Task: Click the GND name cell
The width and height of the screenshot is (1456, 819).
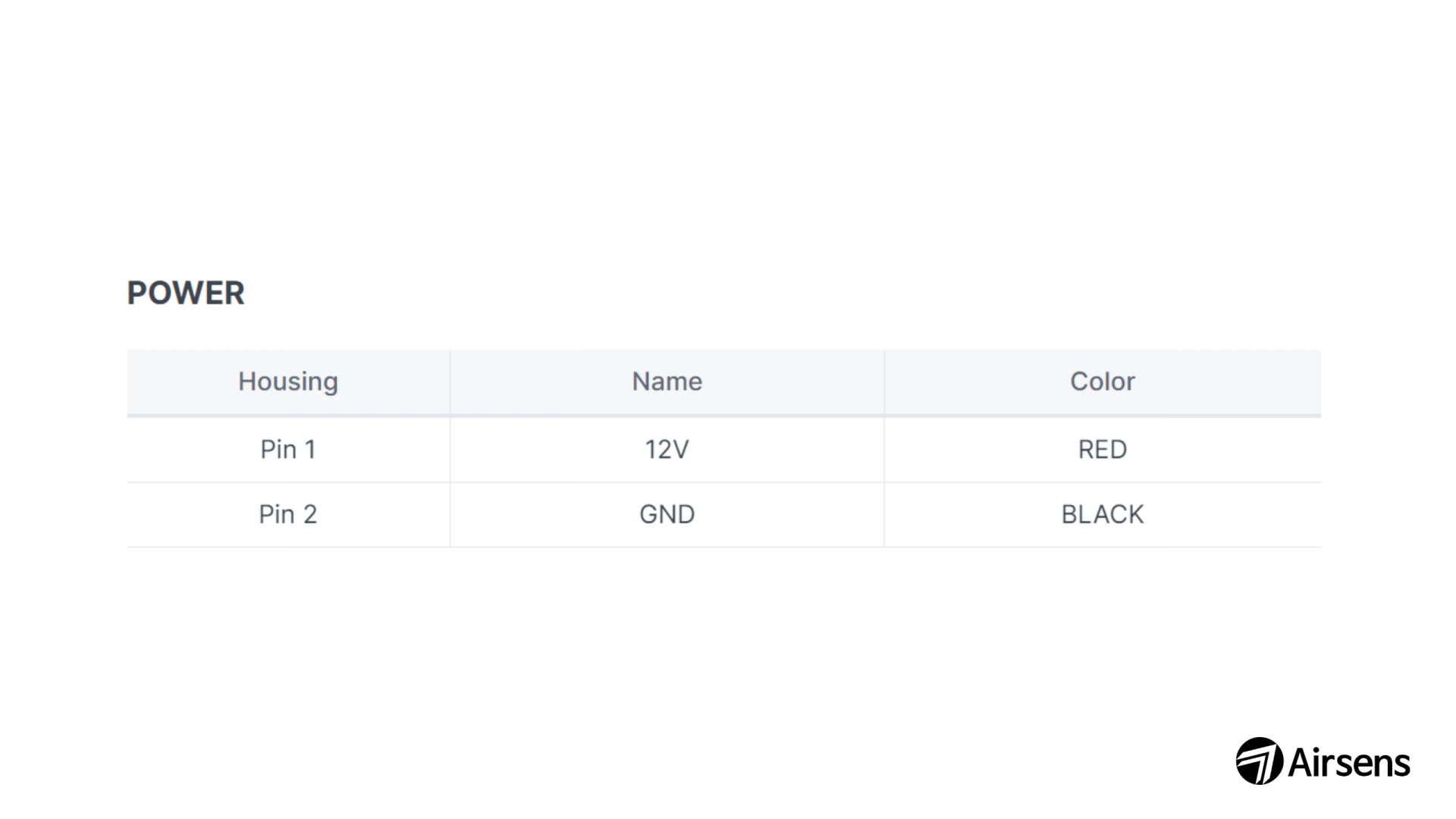Action: pyautogui.click(x=667, y=515)
